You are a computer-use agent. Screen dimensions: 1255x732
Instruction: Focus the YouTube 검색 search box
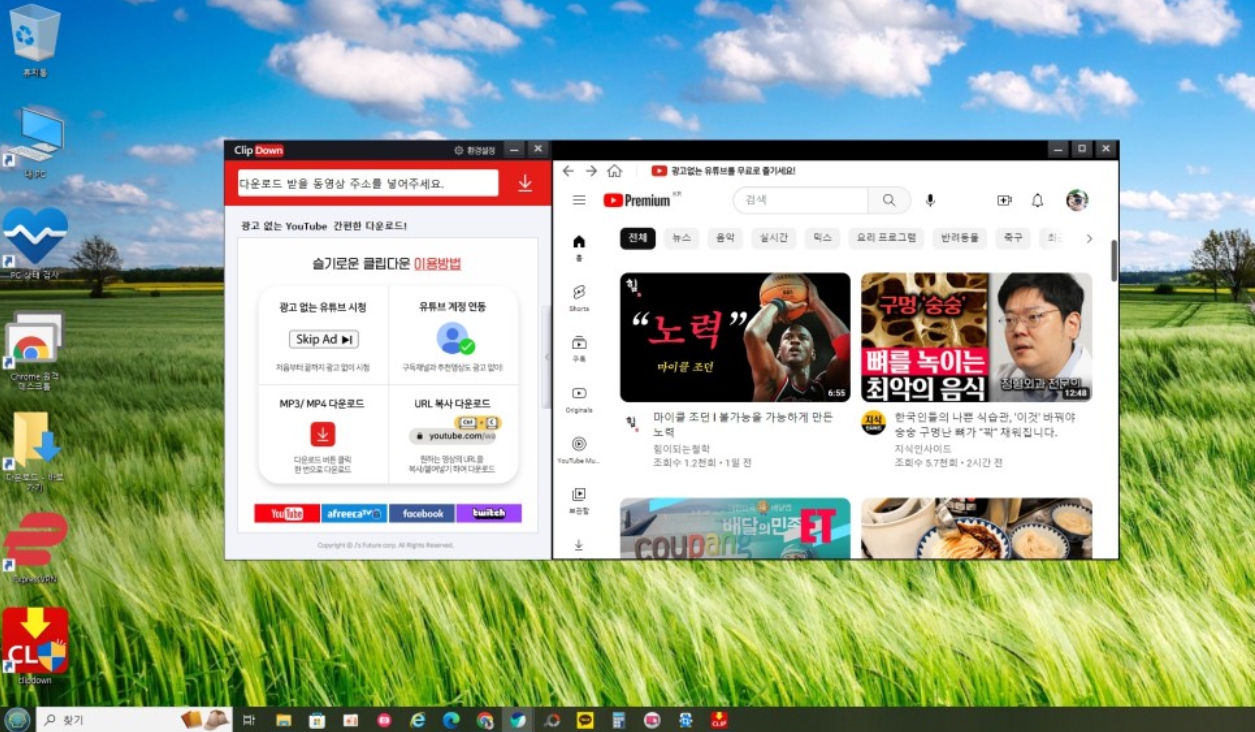point(801,200)
